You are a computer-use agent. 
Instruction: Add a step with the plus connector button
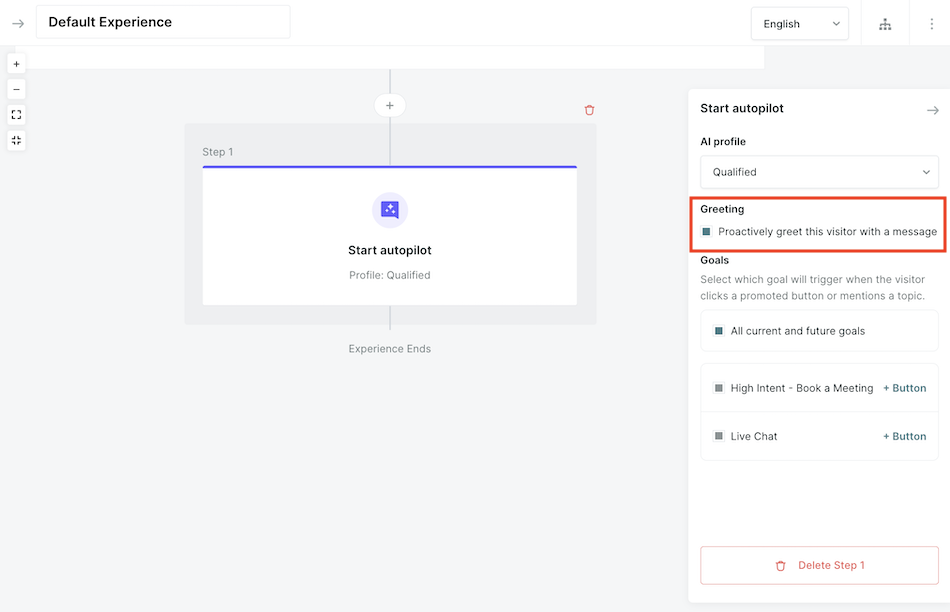pos(390,105)
